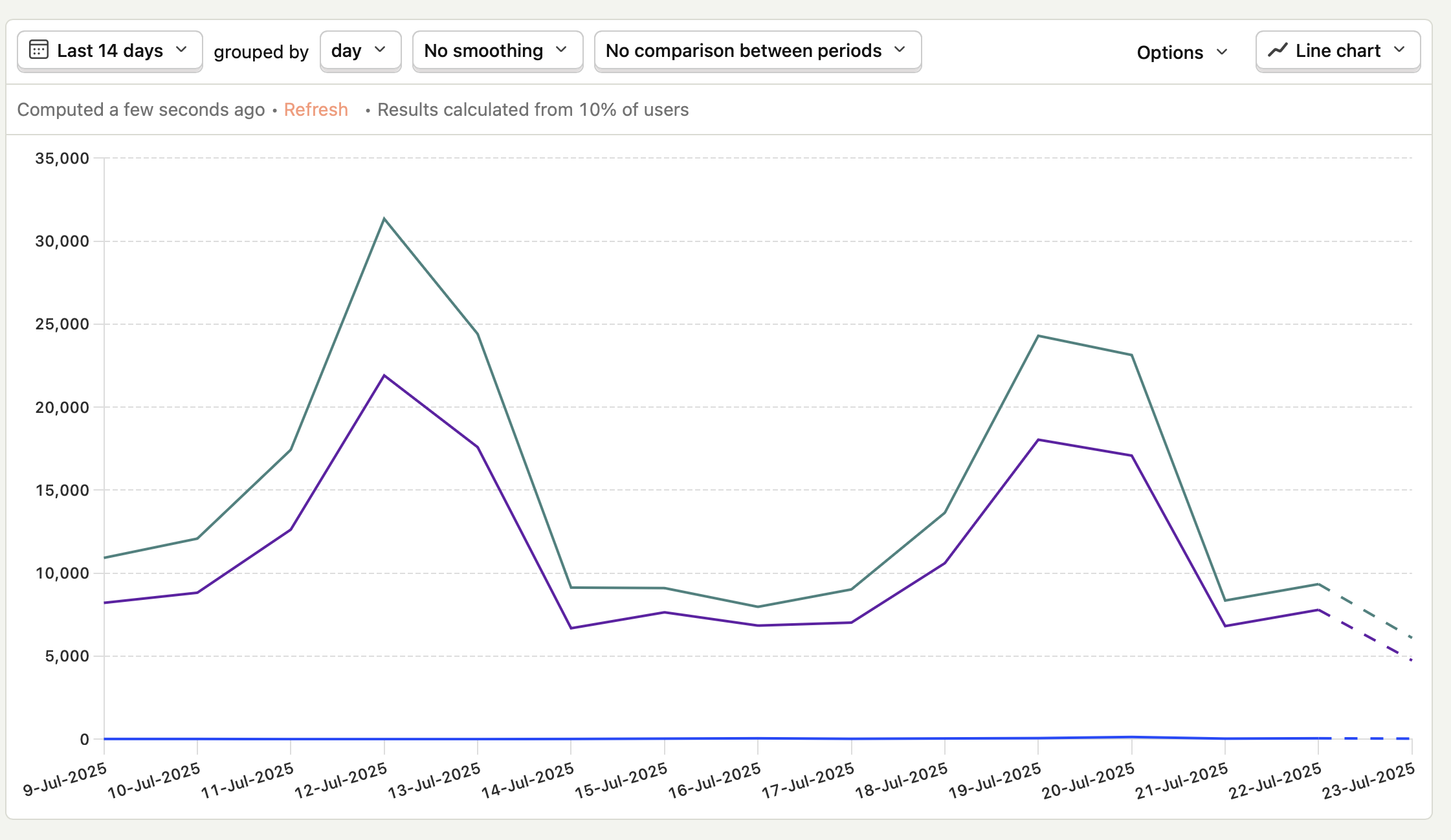Click the purple line peak on 12-Jul-2025
Viewport: 1451px width, 840px height.
pyautogui.click(x=384, y=375)
